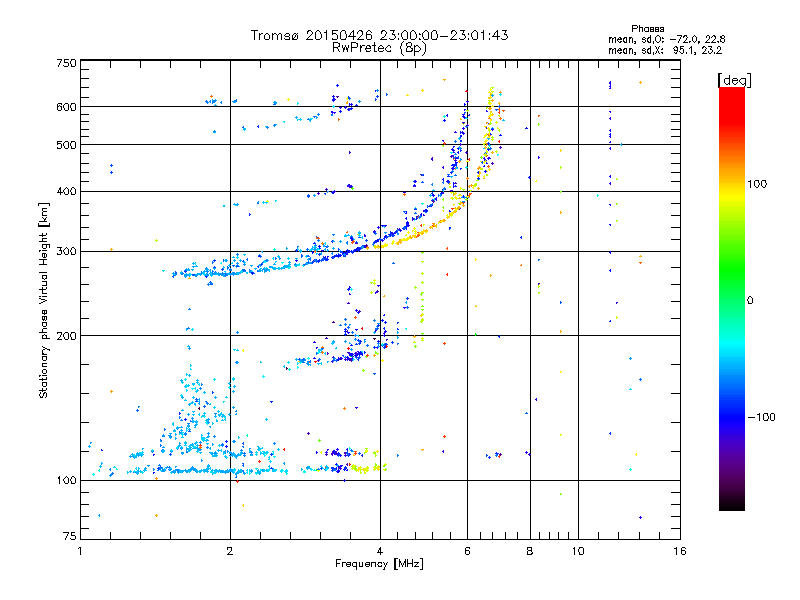Click the x-axis '16' tick label
This screenshot has height=600, width=800.
click(680, 551)
